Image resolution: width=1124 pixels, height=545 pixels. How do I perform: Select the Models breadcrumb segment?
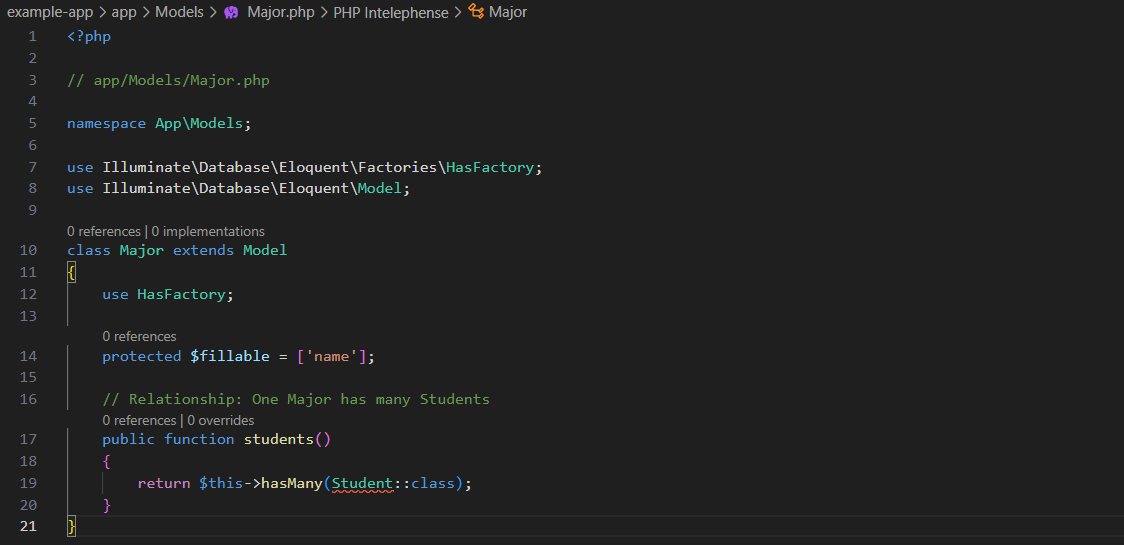[x=179, y=12]
